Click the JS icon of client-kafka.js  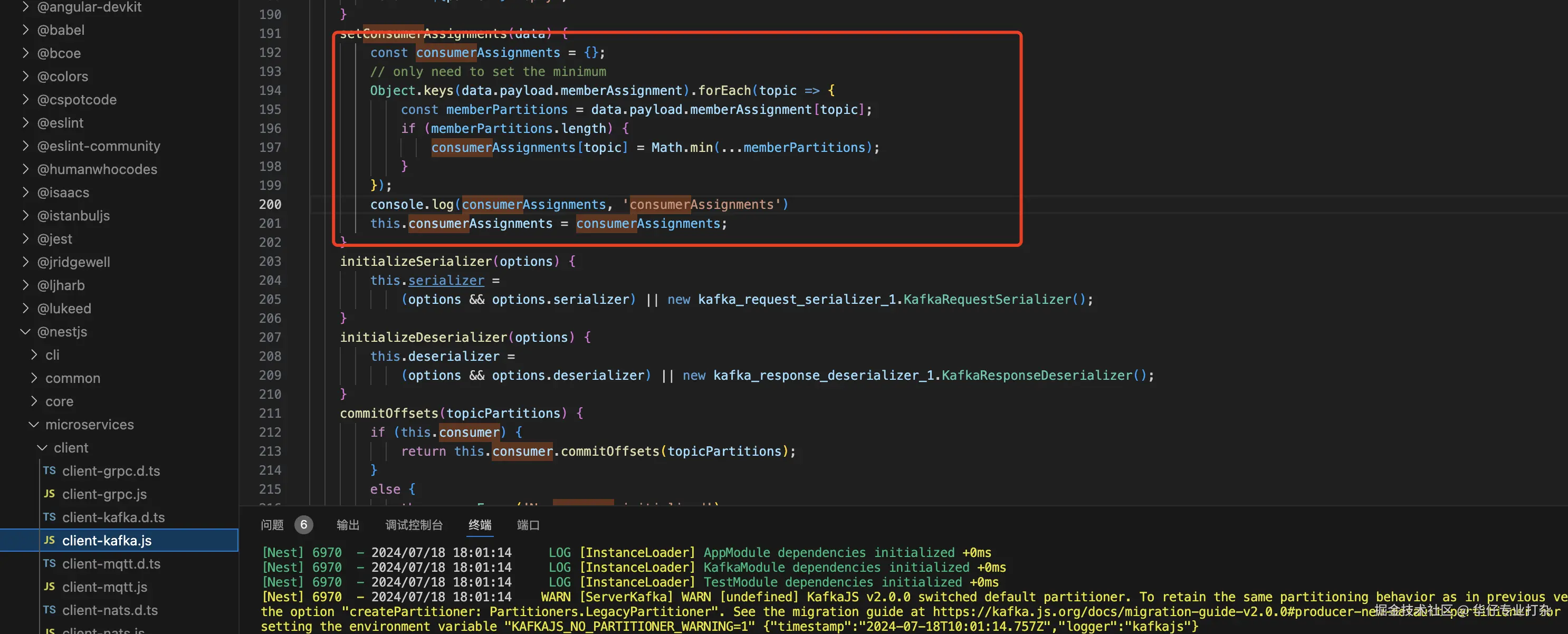click(x=49, y=540)
